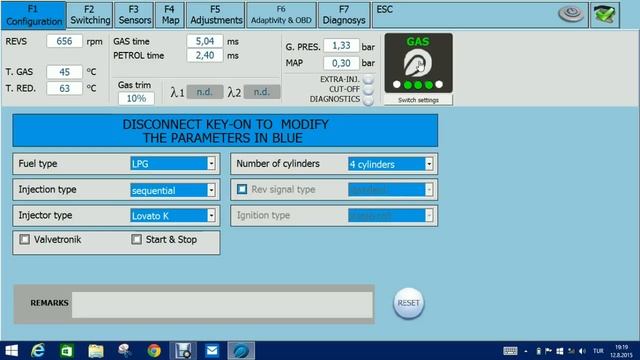Click the network signal tray icon

tap(571, 351)
